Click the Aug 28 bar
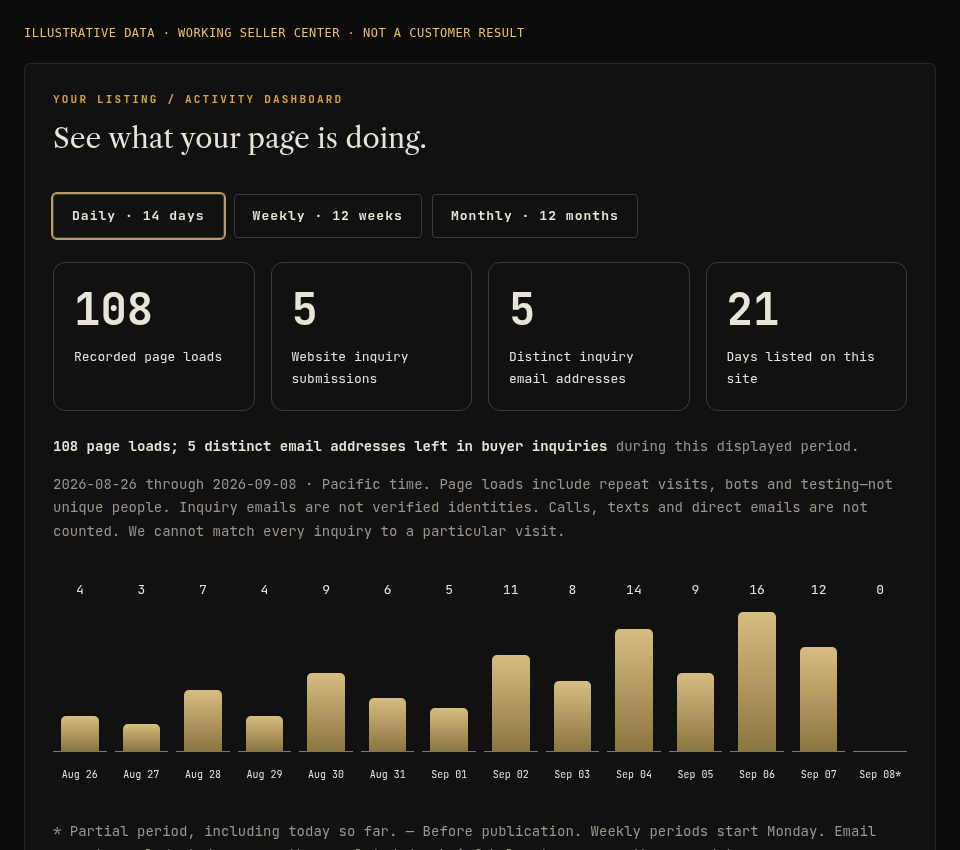 [x=203, y=721]
